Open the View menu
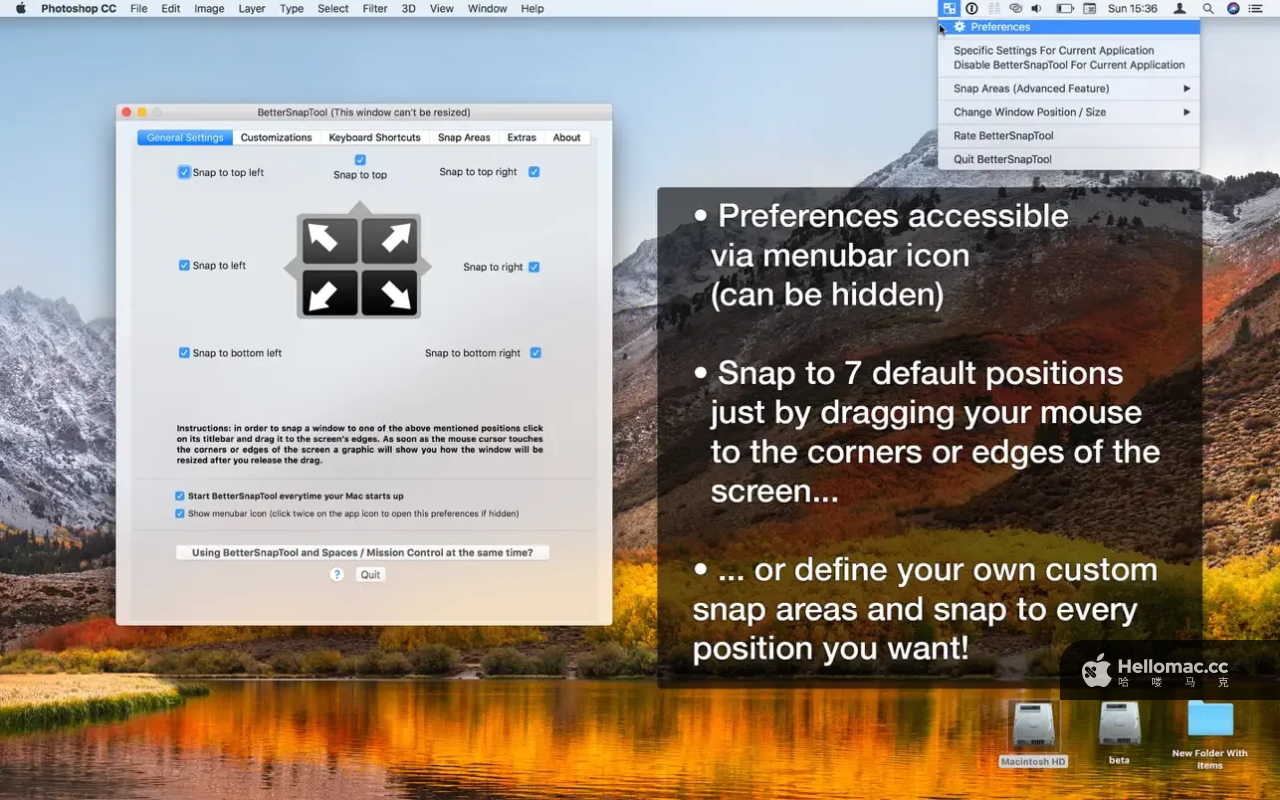Viewport: 1280px width, 800px height. pos(442,8)
